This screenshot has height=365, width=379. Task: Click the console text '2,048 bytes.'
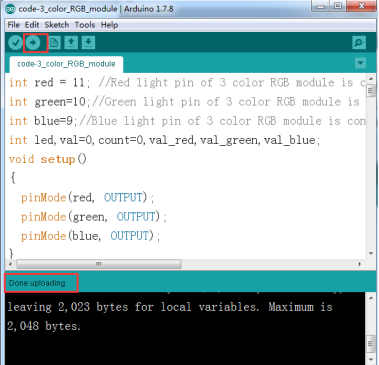[44, 326]
